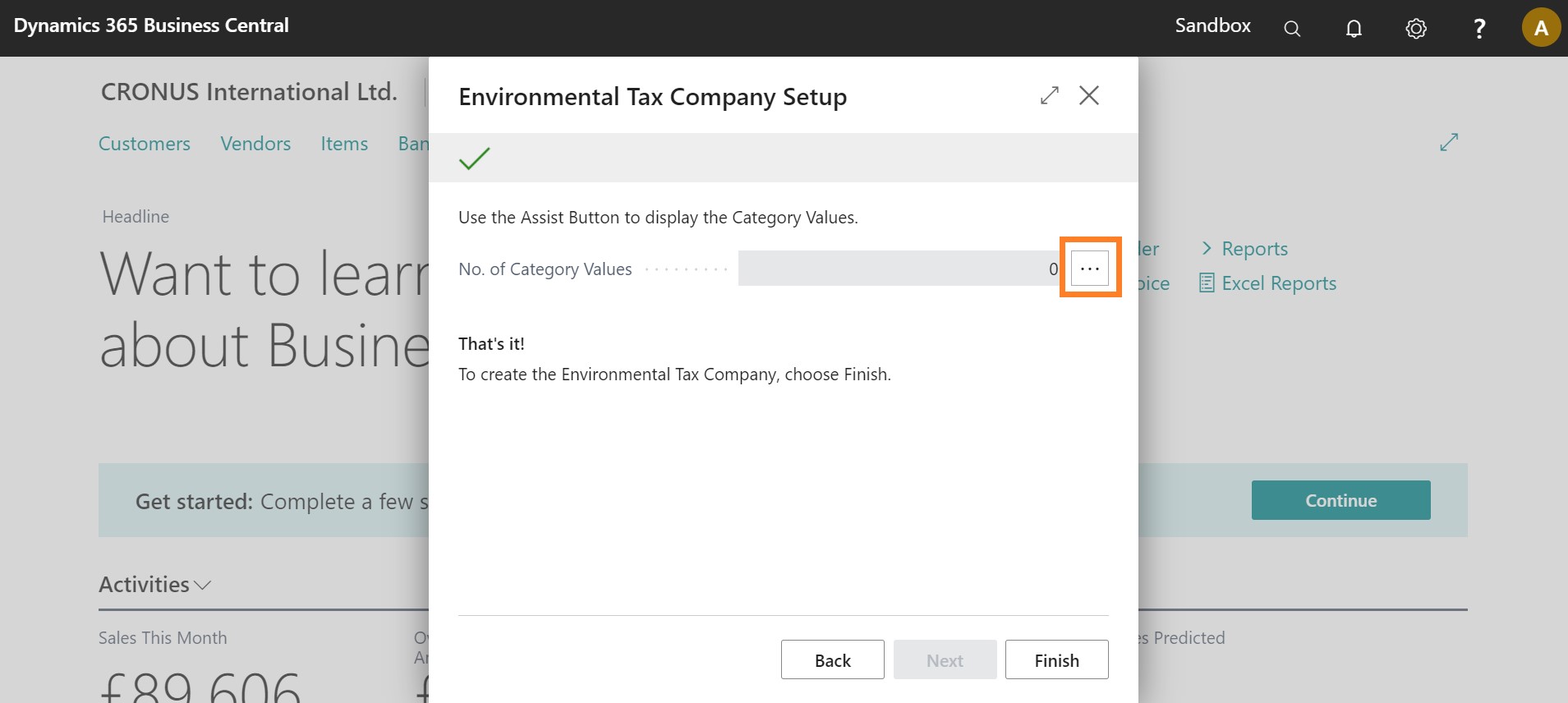Select the Items navigation link
The width and height of the screenshot is (1568, 703).
[x=344, y=144]
